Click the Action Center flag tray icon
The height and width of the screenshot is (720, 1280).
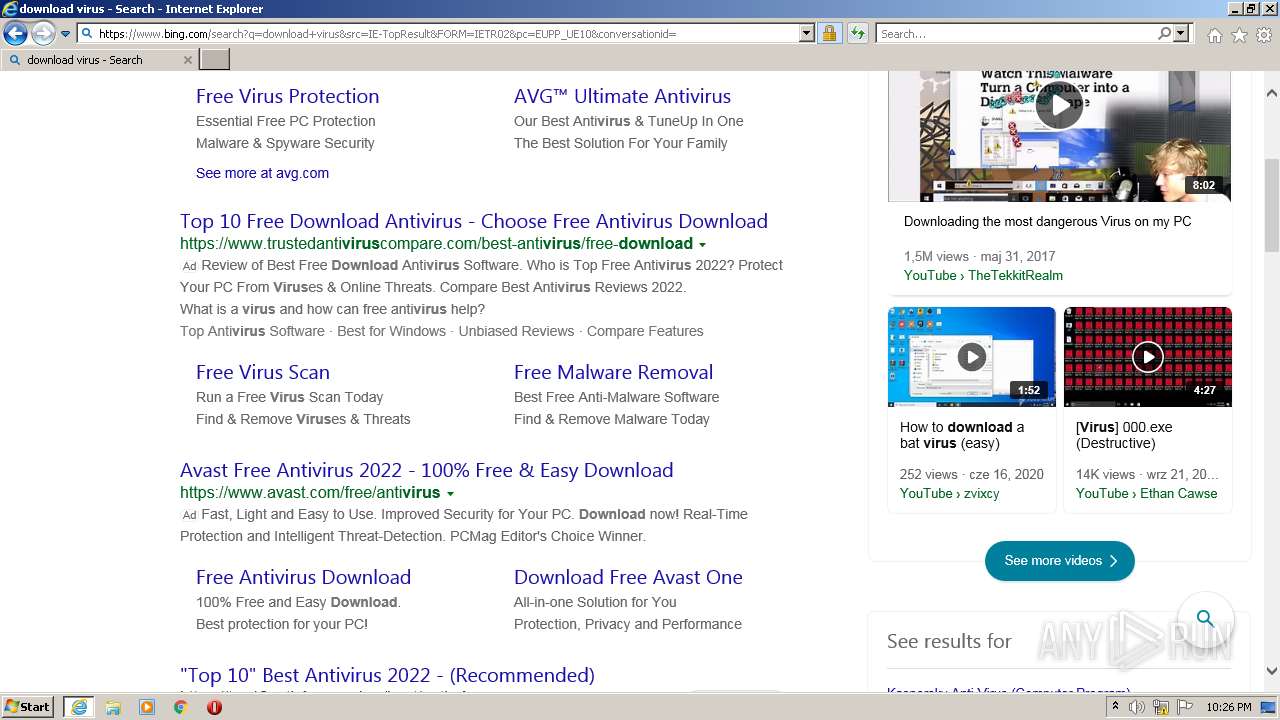[1185, 707]
